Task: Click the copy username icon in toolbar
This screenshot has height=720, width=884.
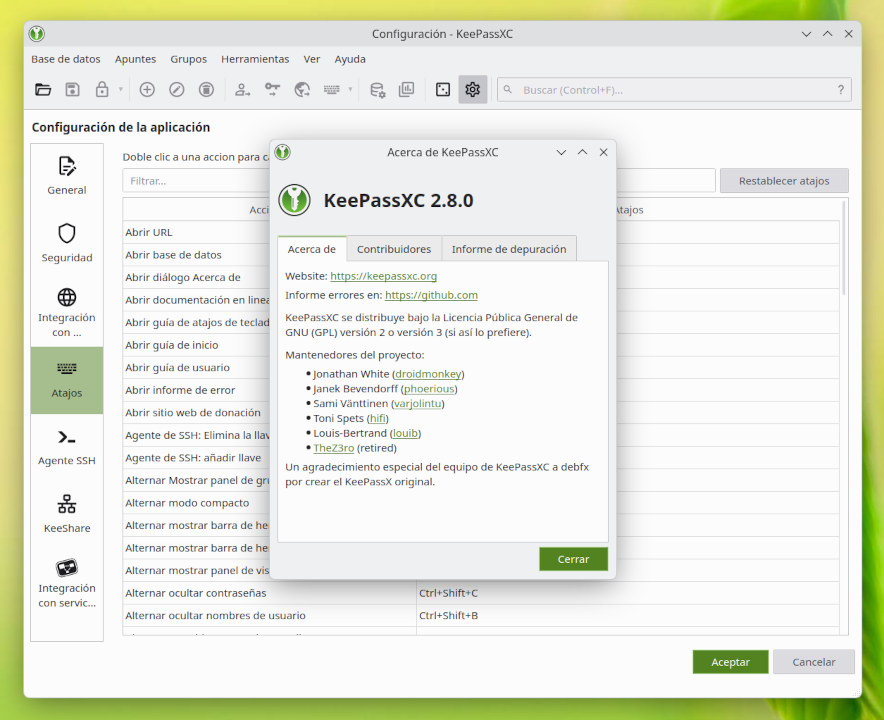Action: click(x=242, y=89)
